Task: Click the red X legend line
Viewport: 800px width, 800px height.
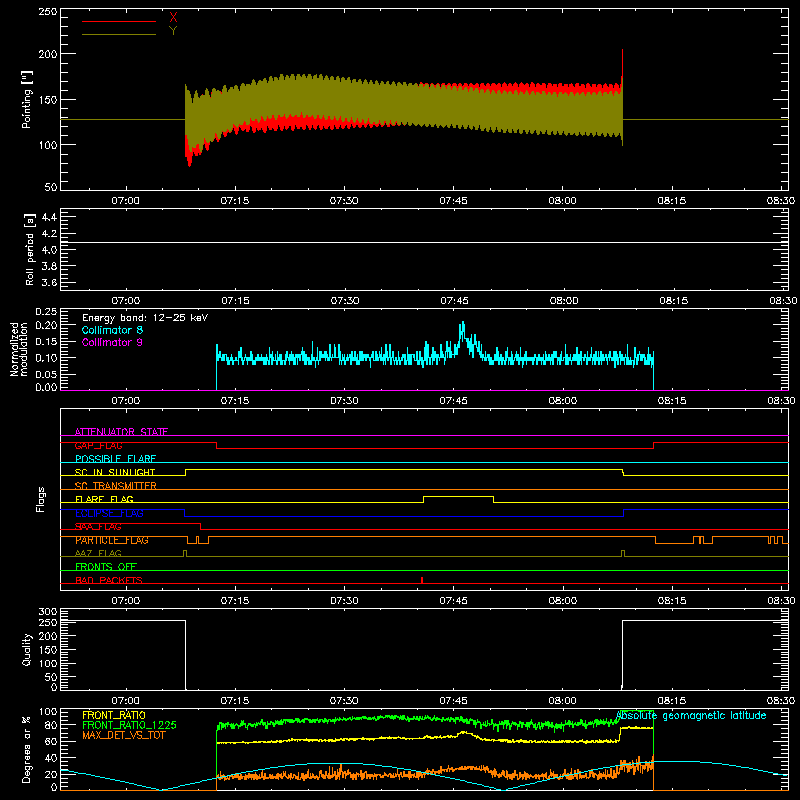Action: click(119, 21)
